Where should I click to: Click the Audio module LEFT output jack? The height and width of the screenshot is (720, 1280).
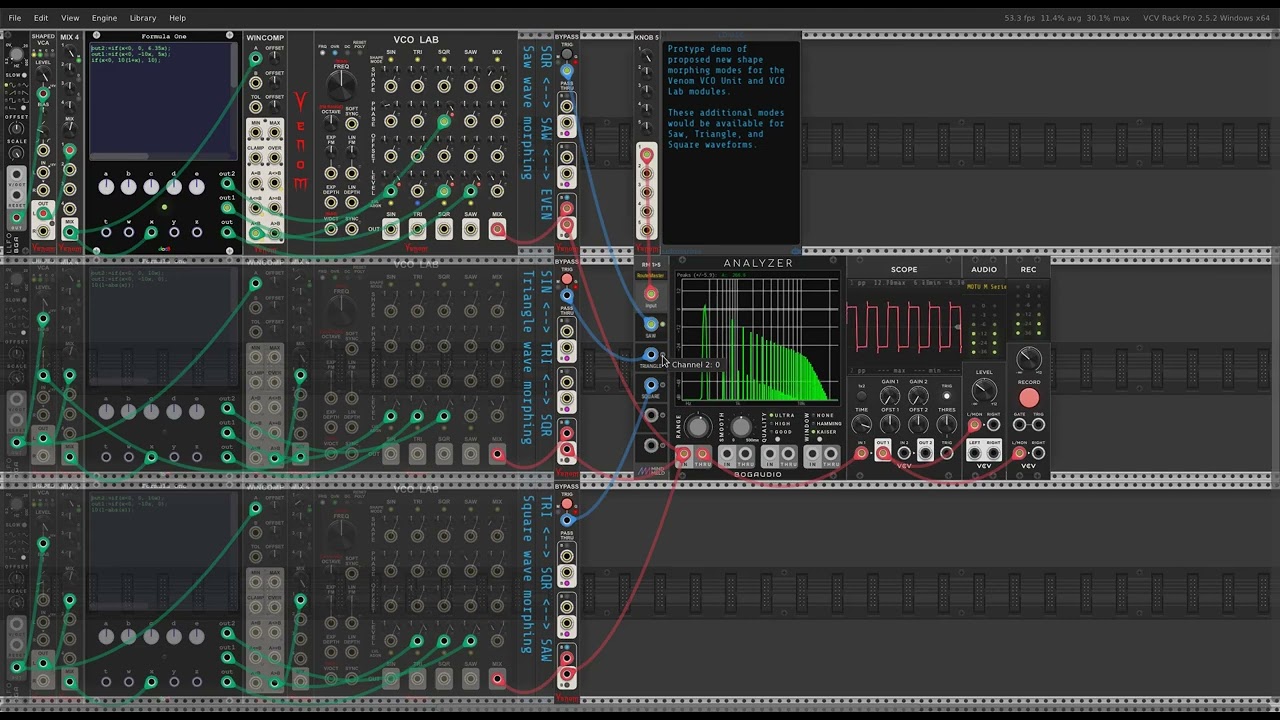pos(974,453)
